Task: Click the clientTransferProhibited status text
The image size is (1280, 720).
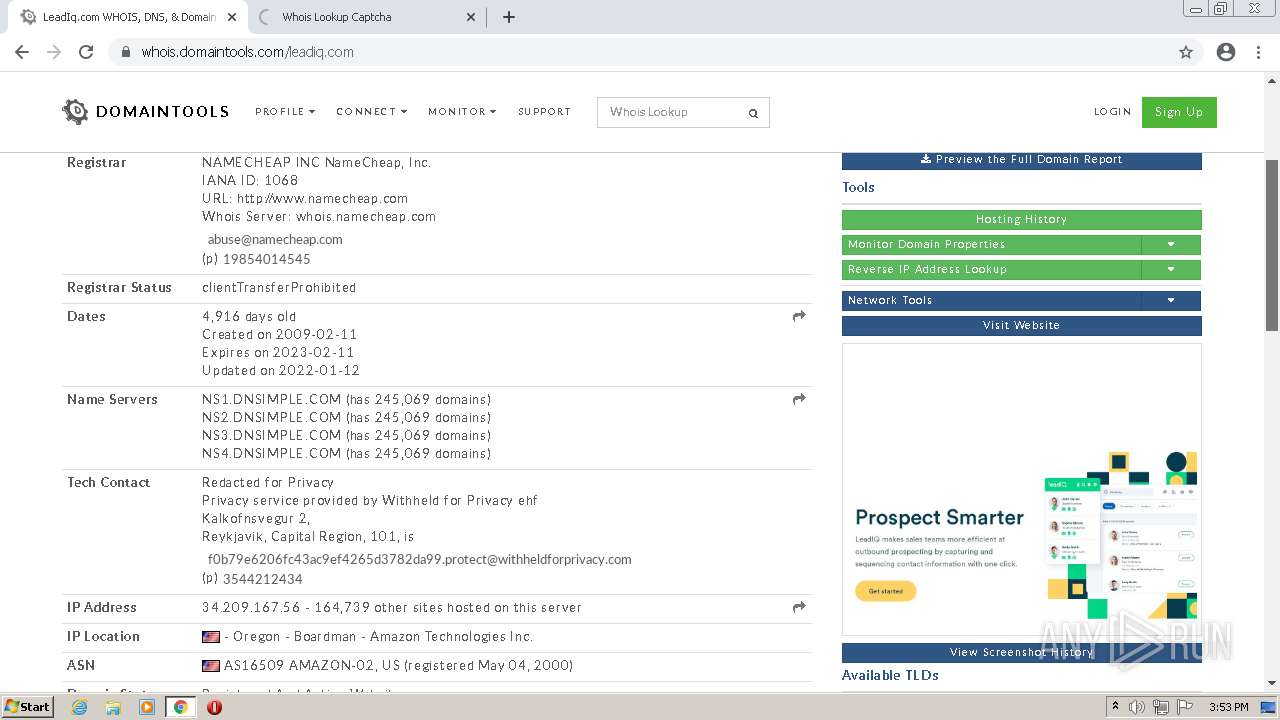Action: tap(279, 287)
